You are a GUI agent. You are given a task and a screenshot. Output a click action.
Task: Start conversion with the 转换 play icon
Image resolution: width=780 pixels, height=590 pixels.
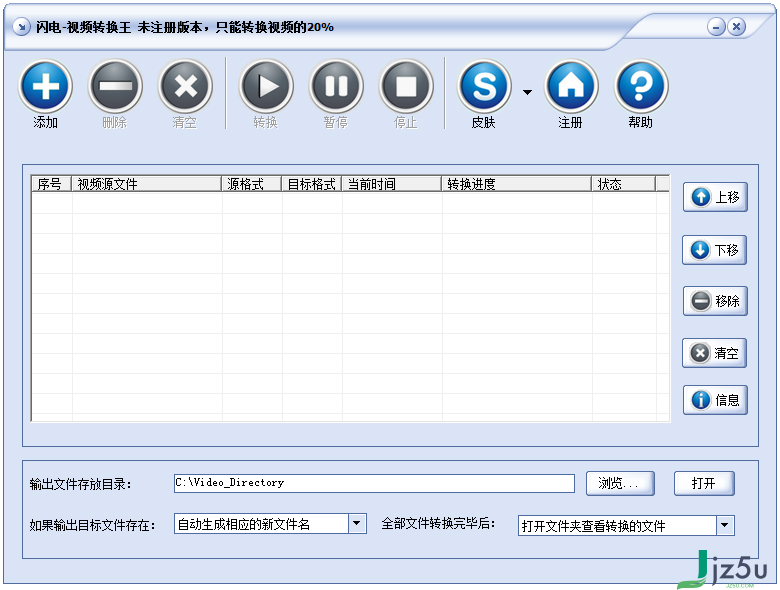coord(266,86)
